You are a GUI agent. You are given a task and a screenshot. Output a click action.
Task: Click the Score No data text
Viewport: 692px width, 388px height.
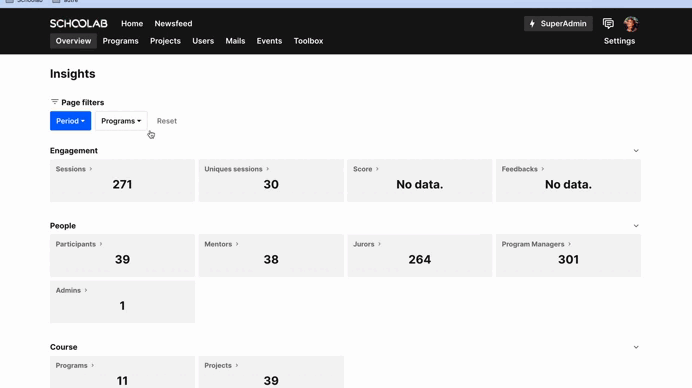click(420, 185)
